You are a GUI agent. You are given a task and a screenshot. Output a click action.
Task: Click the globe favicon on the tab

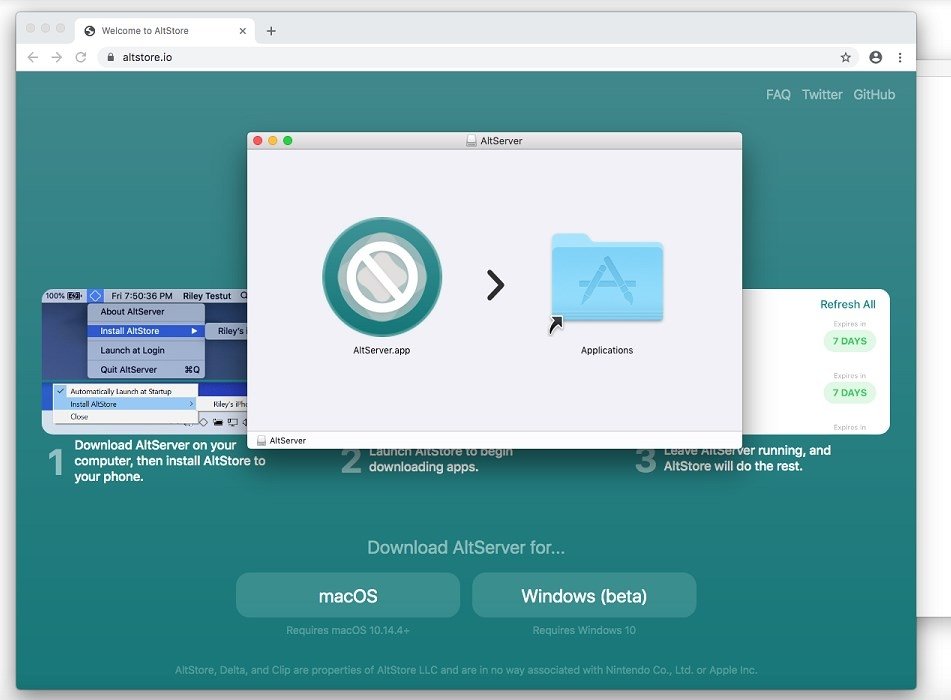90,31
